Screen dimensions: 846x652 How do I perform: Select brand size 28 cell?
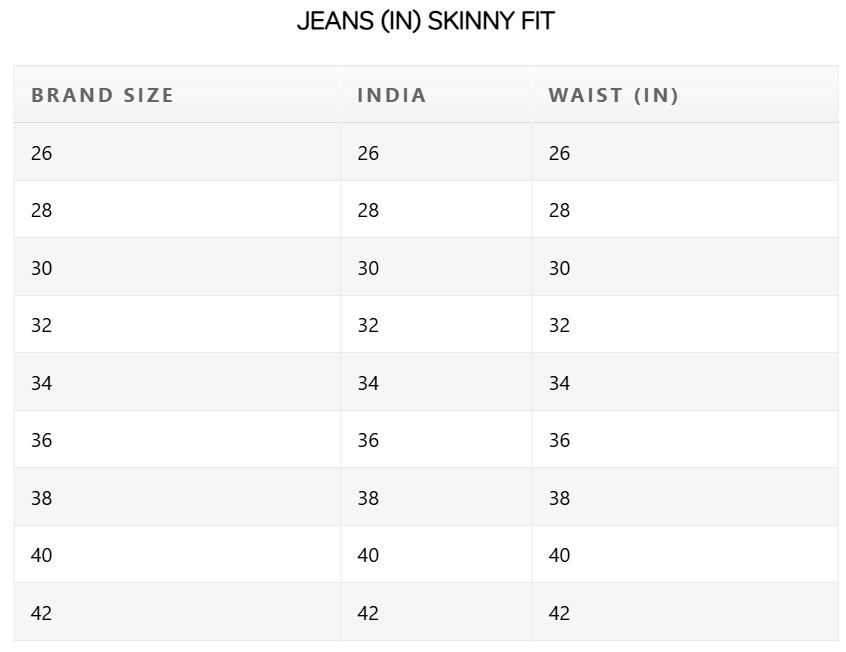[177, 209]
